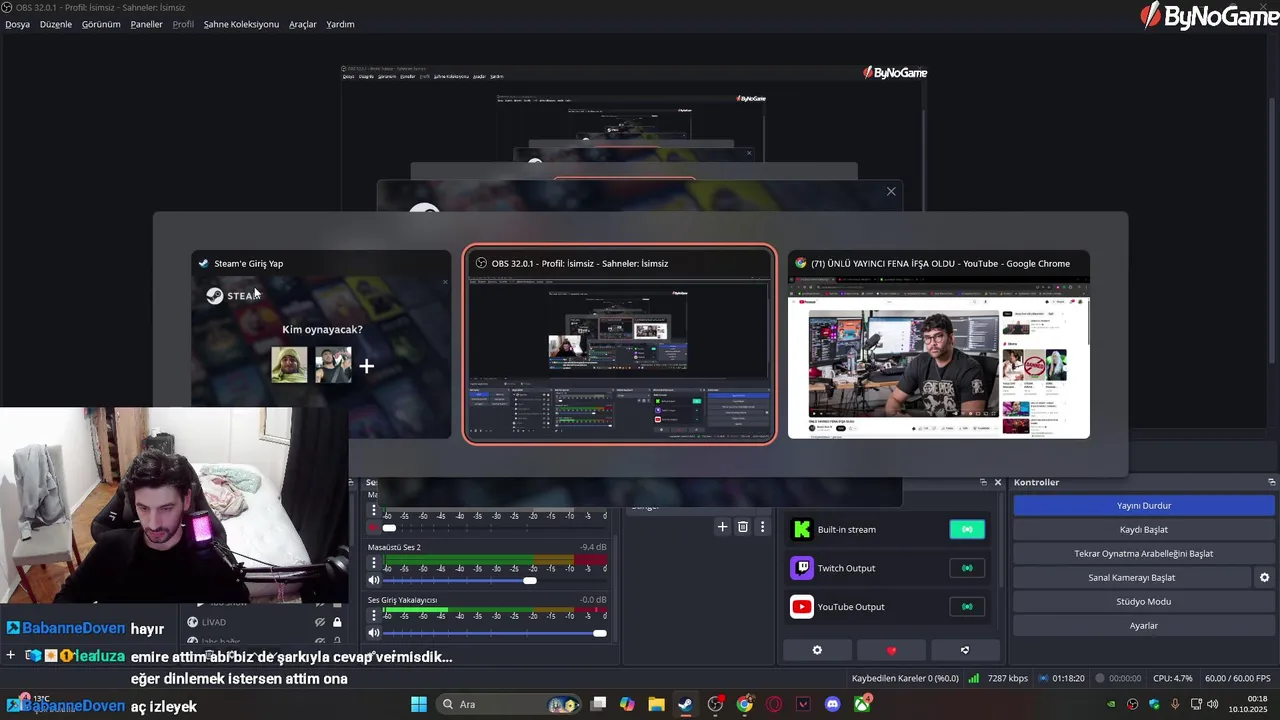Open Xbox app from the taskbar
Viewport: 1280px width, 720px height.
point(862,704)
